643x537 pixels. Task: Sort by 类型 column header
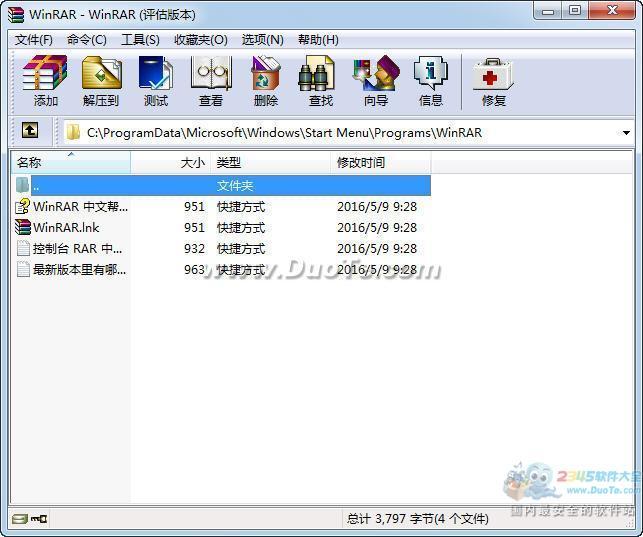tap(271, 162)
